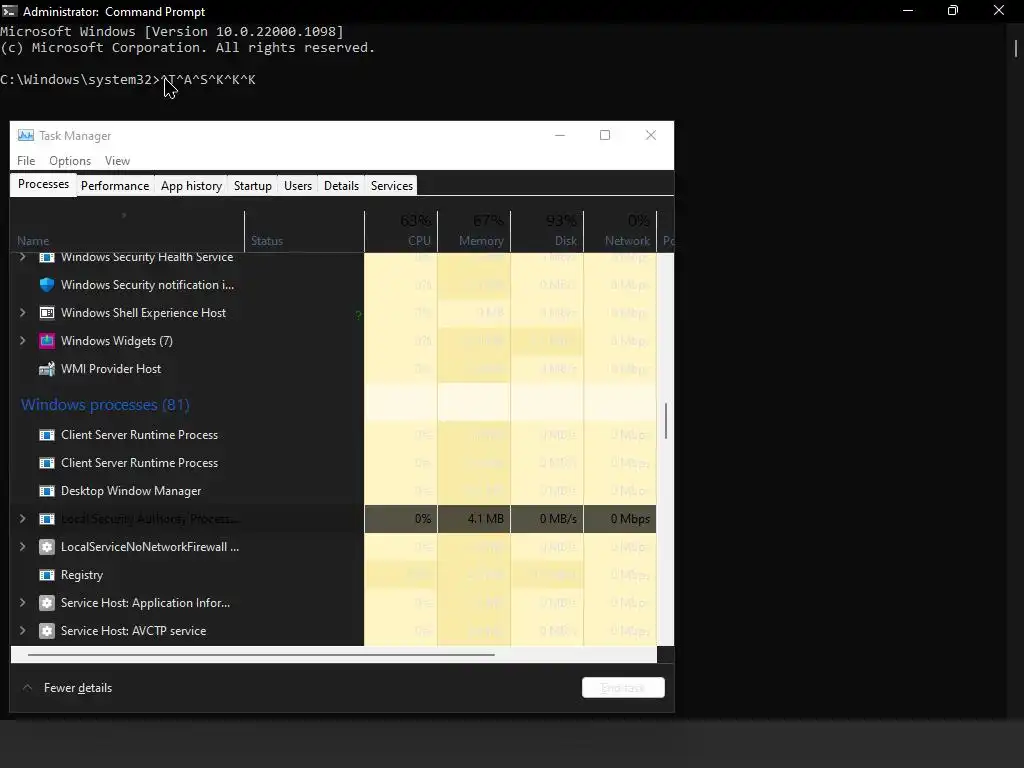Click the Local Security Authority Process icon
Screen dimensions: 1024x768
(x=46, y=519)
